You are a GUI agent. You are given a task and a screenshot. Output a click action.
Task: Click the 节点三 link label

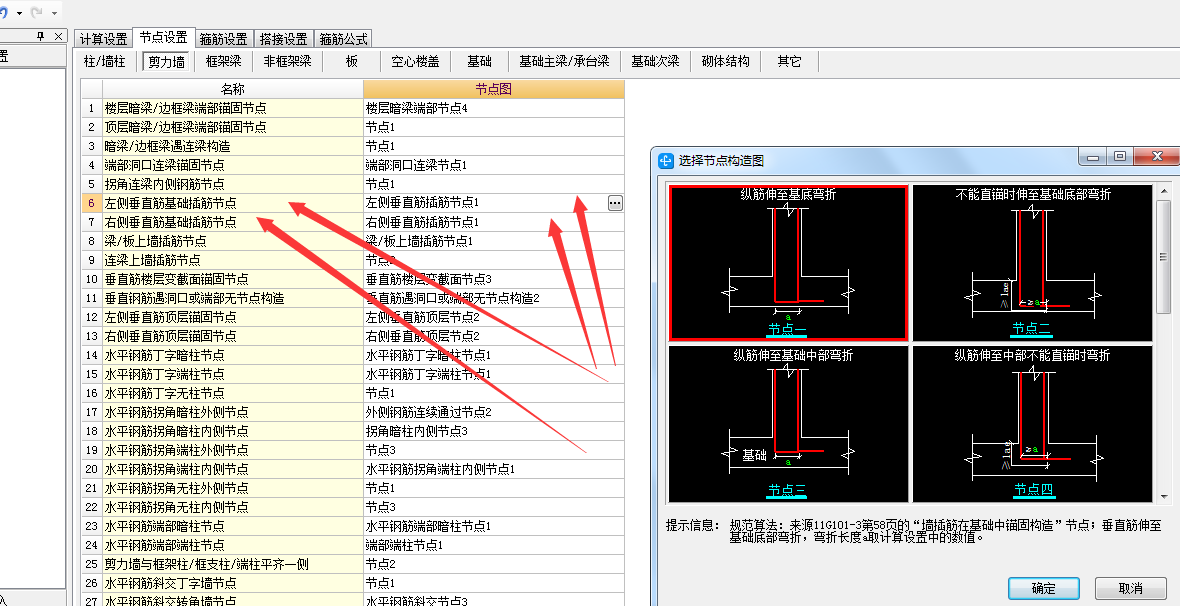787,490
